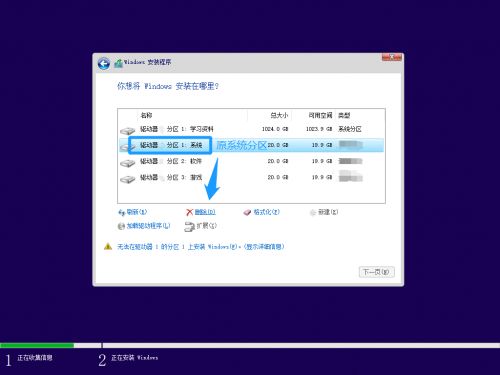Click the 1024.0 GB total size cell

pyautogui.click(x=275, y=129)
